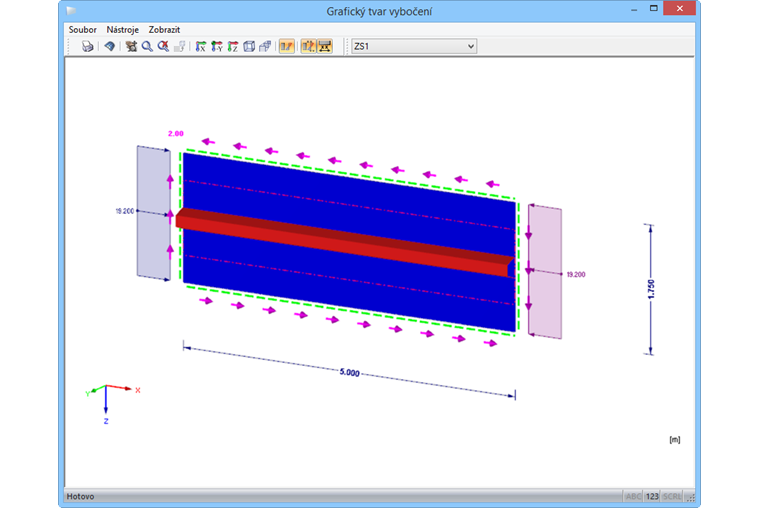Viewport: 760px width, 508px height.
Task: Click the 1.750 height dimension label
Action: coord(651,289)
